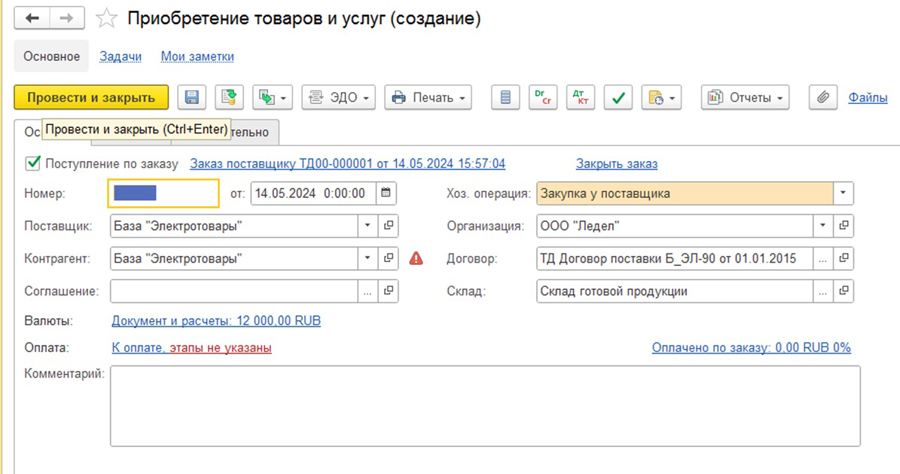Click 'Провести и закрыть' button
Screen dimensions: 900x474
91,97
